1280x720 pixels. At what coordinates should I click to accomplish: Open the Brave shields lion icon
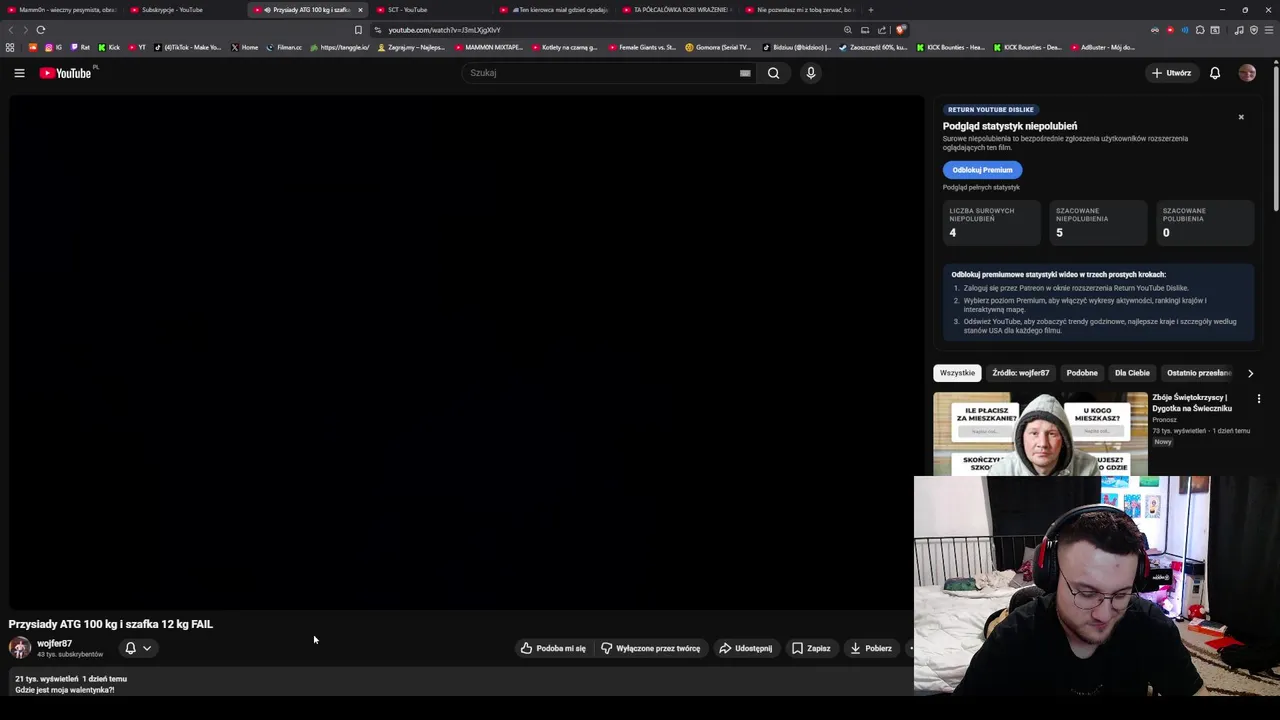[x=901, y=30]
